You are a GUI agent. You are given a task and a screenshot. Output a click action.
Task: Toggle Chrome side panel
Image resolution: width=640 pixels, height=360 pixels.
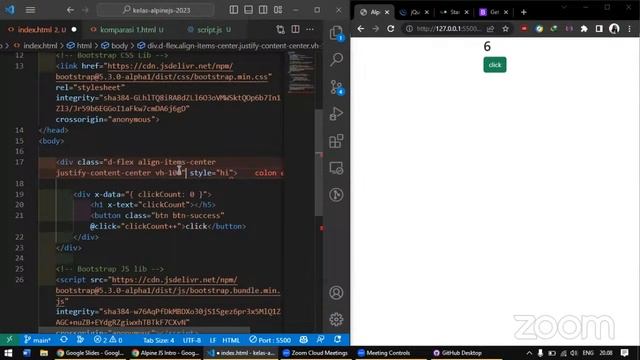599,29
